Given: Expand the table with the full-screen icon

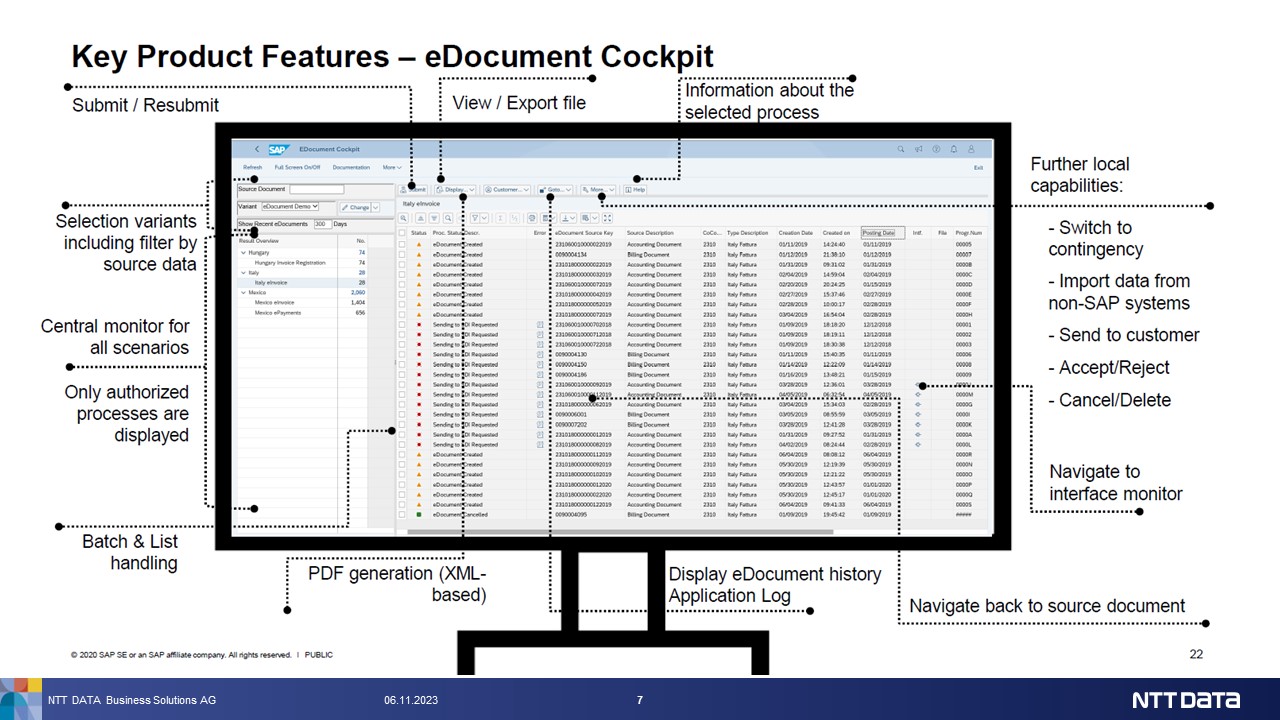Looking at the screenshot, I should click(x=607, y=217).
